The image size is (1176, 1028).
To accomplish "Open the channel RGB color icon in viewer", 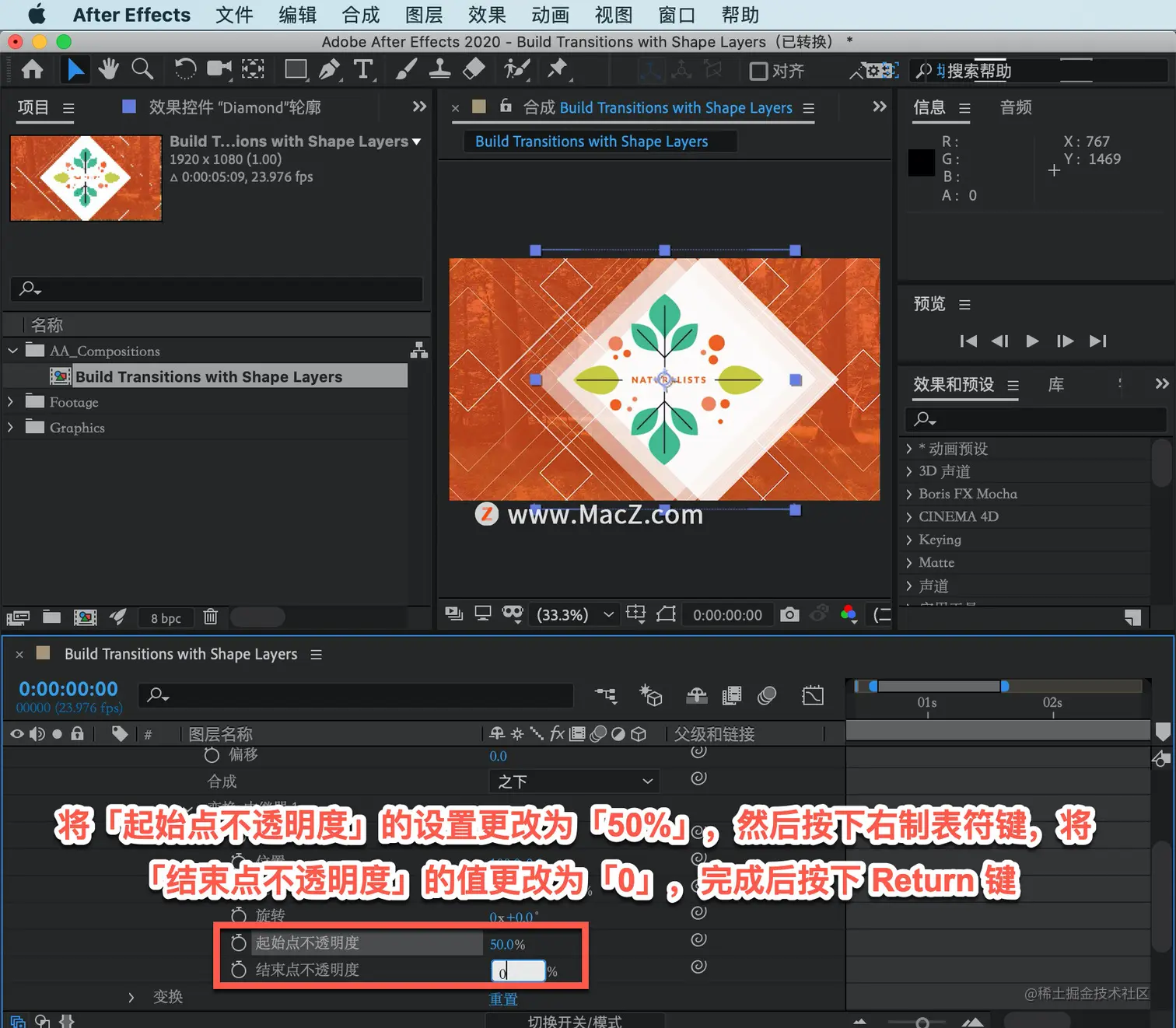I will pyautogui.click(x=849, y=614).
